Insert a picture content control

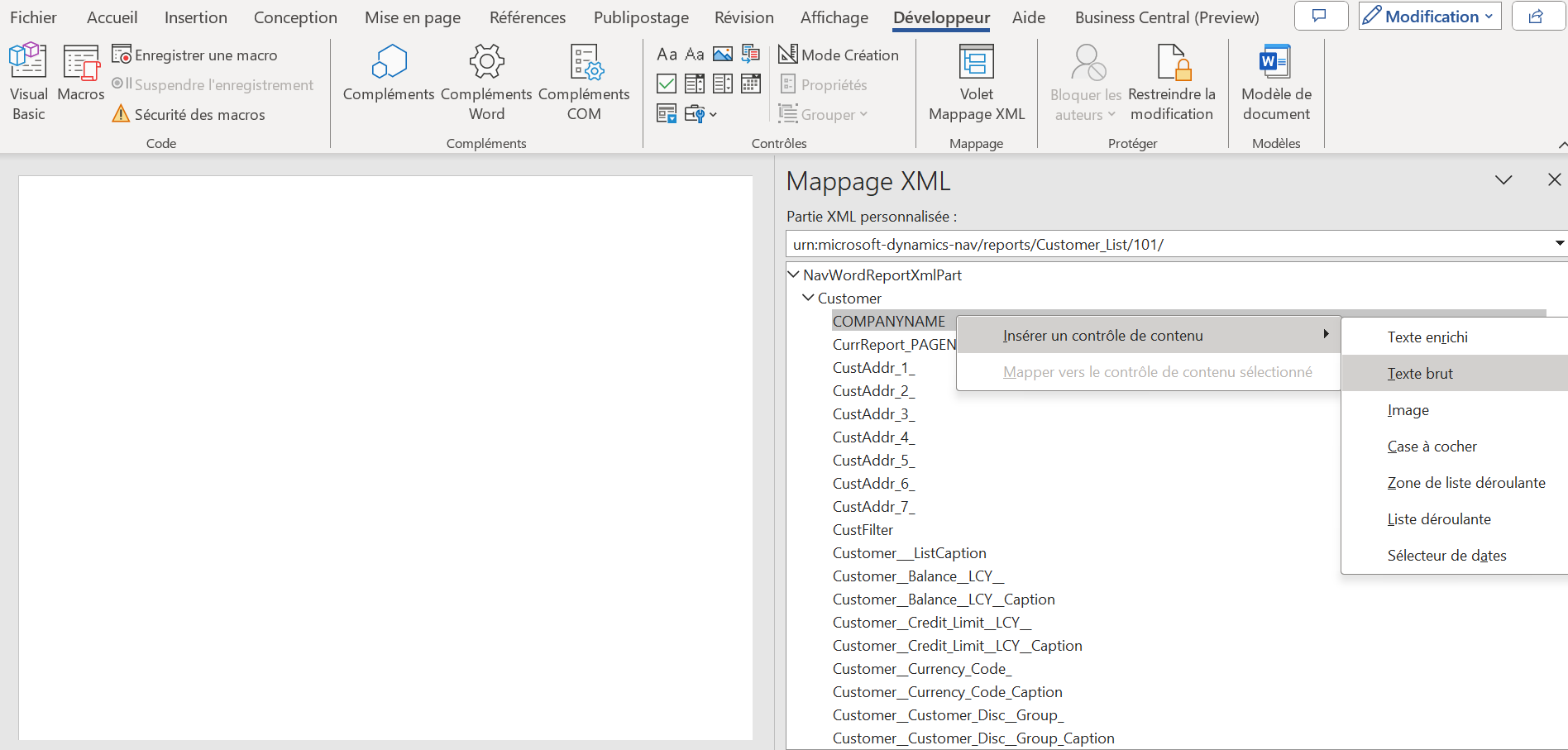click(x=722, y=55)
